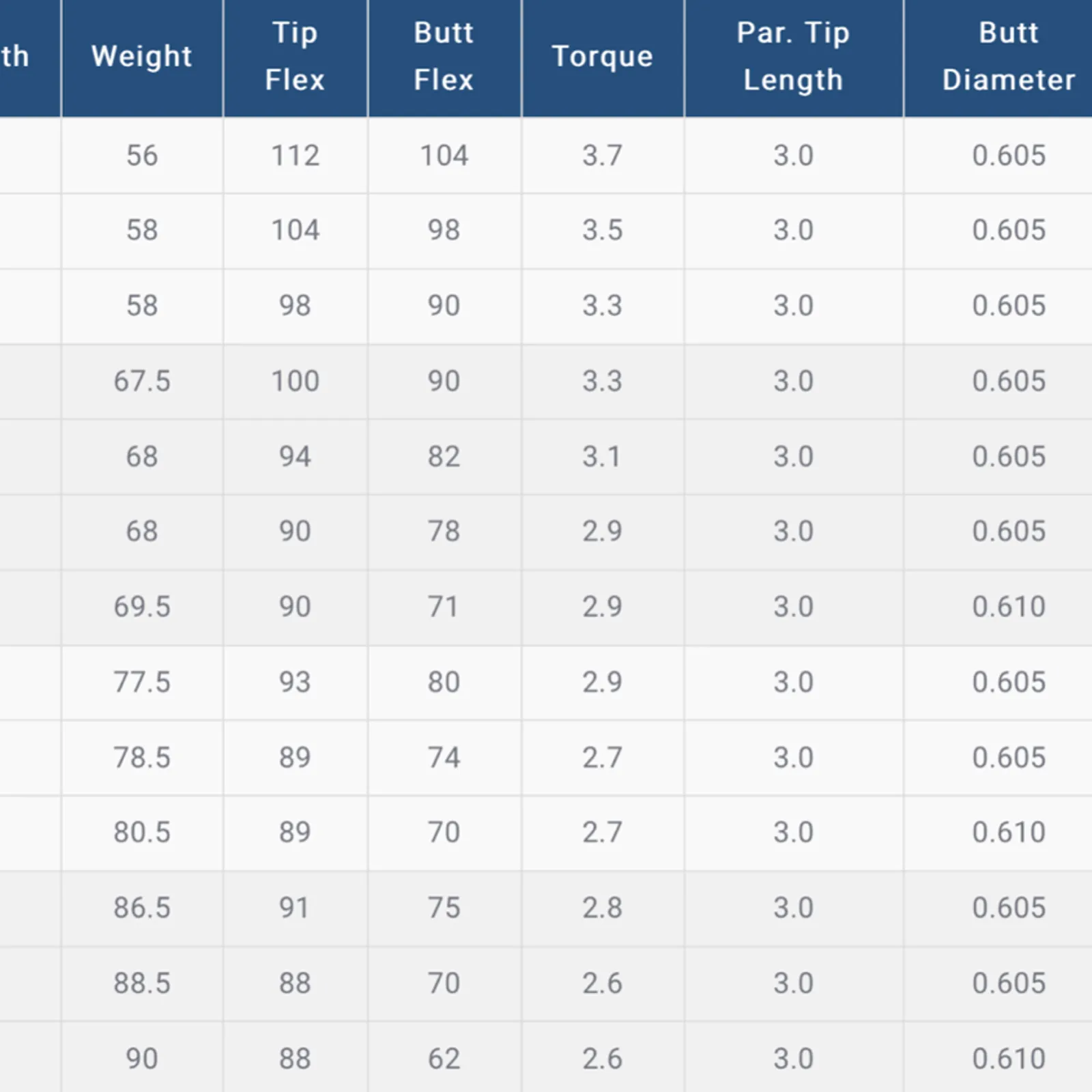Click the Par. Tip Length header
1092x1092 pixels.
coord(793,56)
